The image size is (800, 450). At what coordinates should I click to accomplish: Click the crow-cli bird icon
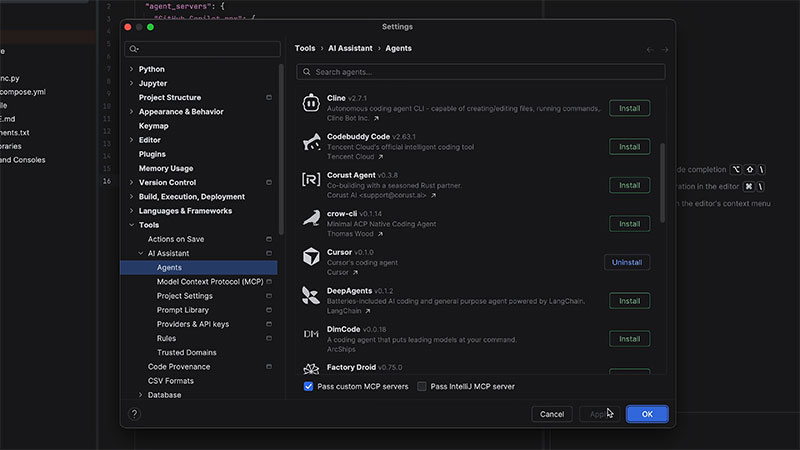coord(311,218)
